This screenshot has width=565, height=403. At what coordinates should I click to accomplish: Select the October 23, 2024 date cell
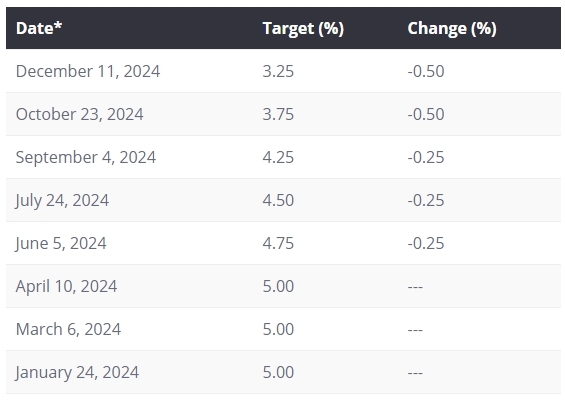click(x=80, y=114)
